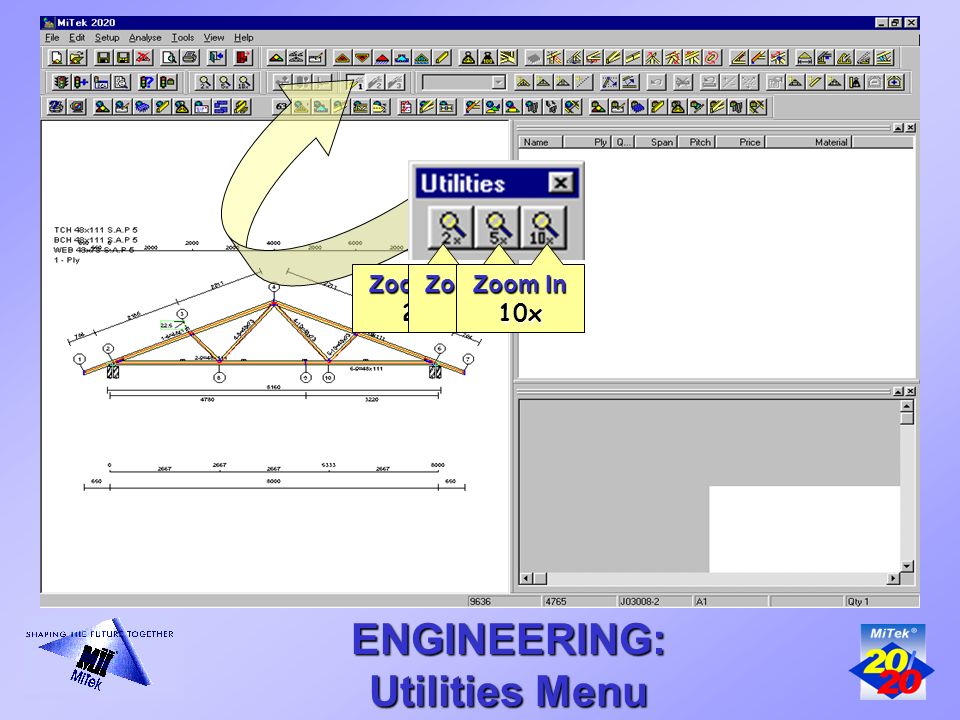Image resolution: width=960 pixels, height=720 pixels.
Task: Click the house with plus sign icon
Action: [894, 82]
